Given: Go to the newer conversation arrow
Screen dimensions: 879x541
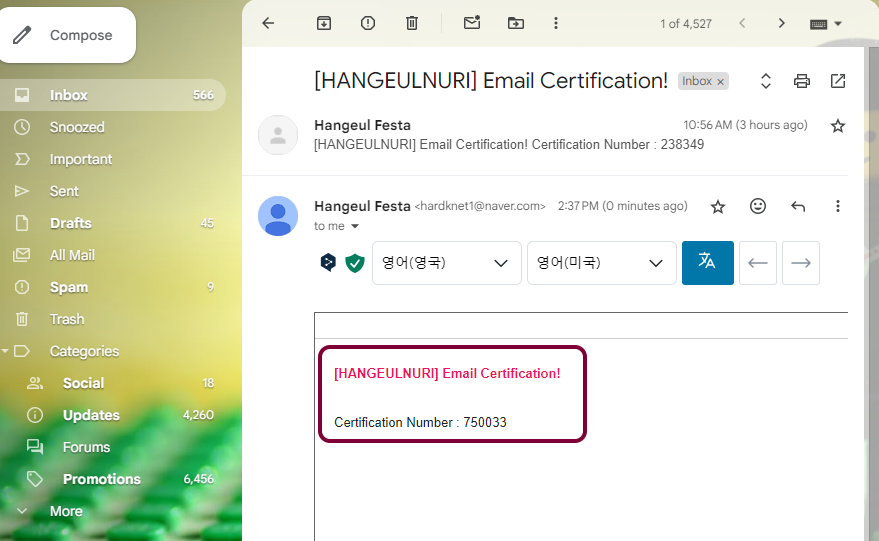Looking at the screenshot, I should [742, 23].
